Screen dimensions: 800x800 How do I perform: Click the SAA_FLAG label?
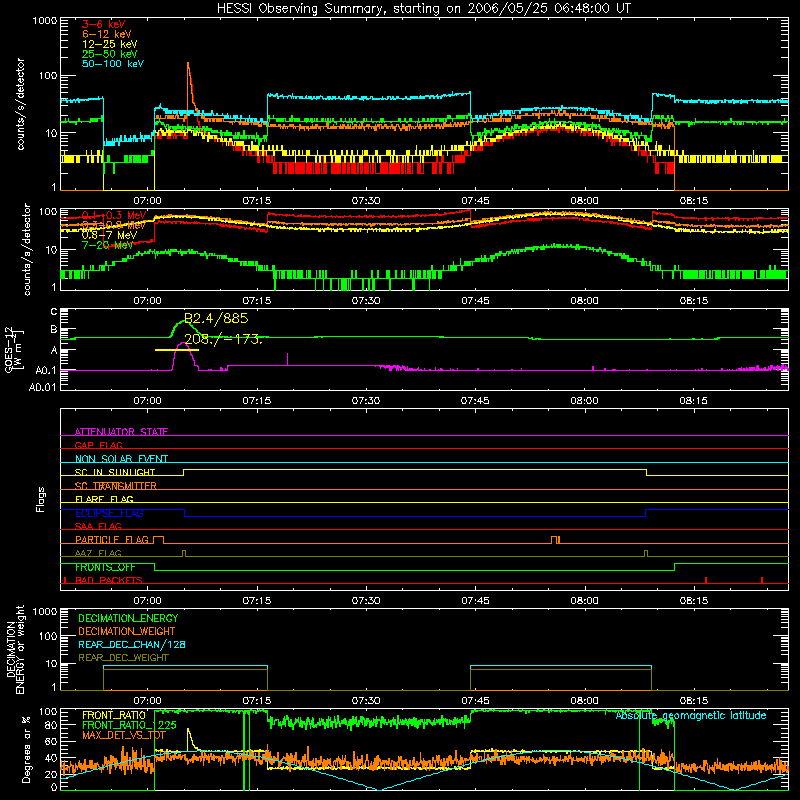click(x=98, y=526)
